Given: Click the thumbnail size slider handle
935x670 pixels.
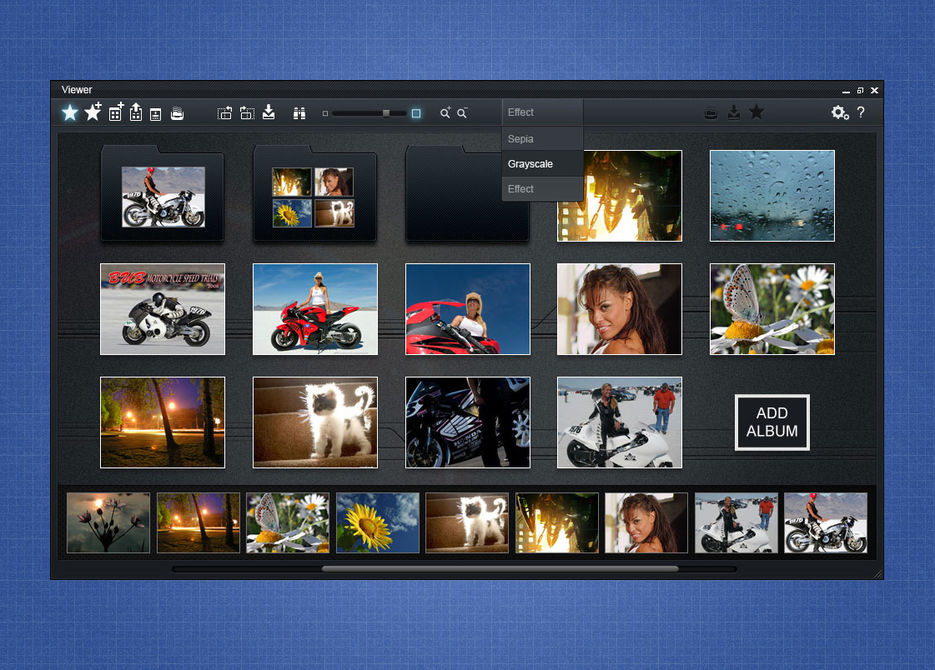Looking at the screenshot, I should (386, 114).
